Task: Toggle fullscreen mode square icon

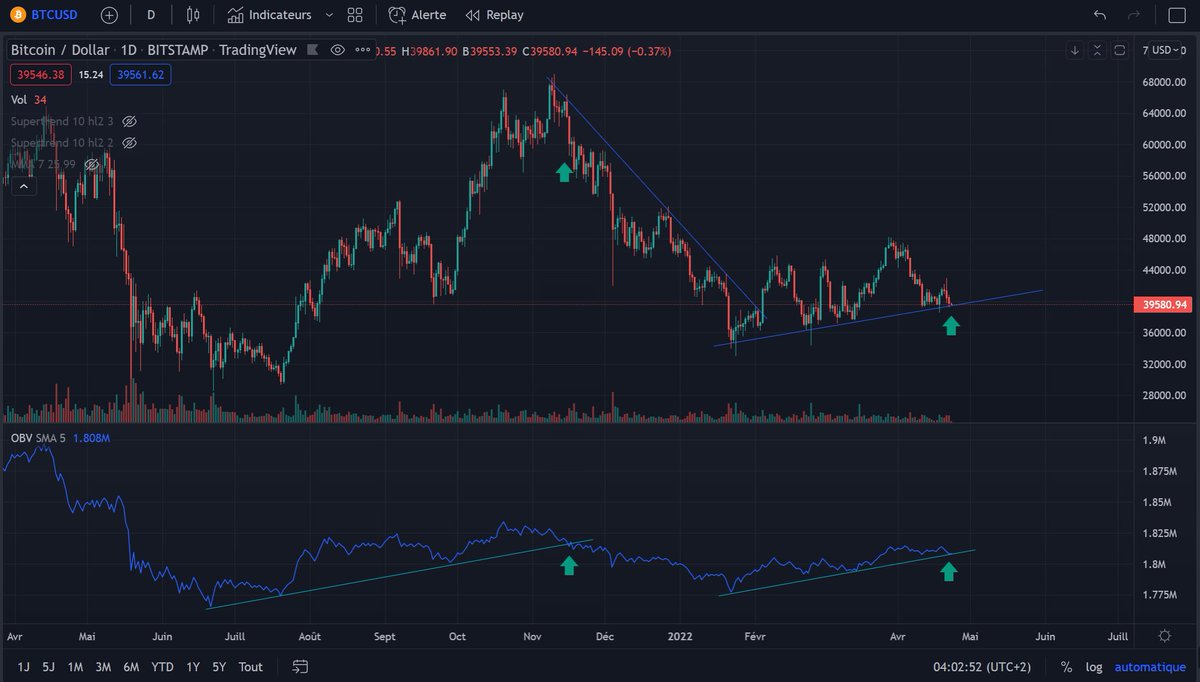Action: click(1176, 15)
